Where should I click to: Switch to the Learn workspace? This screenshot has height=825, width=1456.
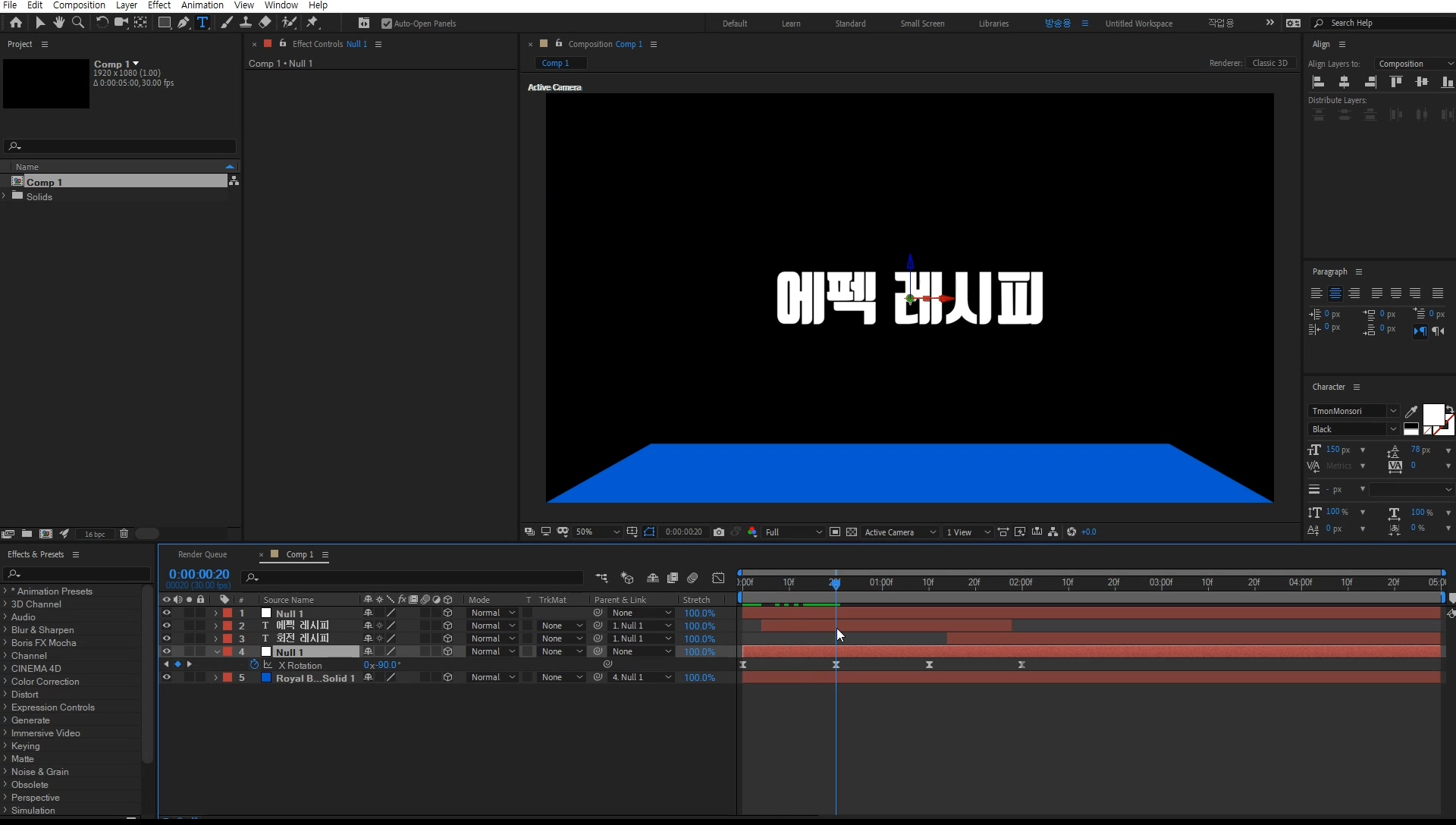pos(791,24)
